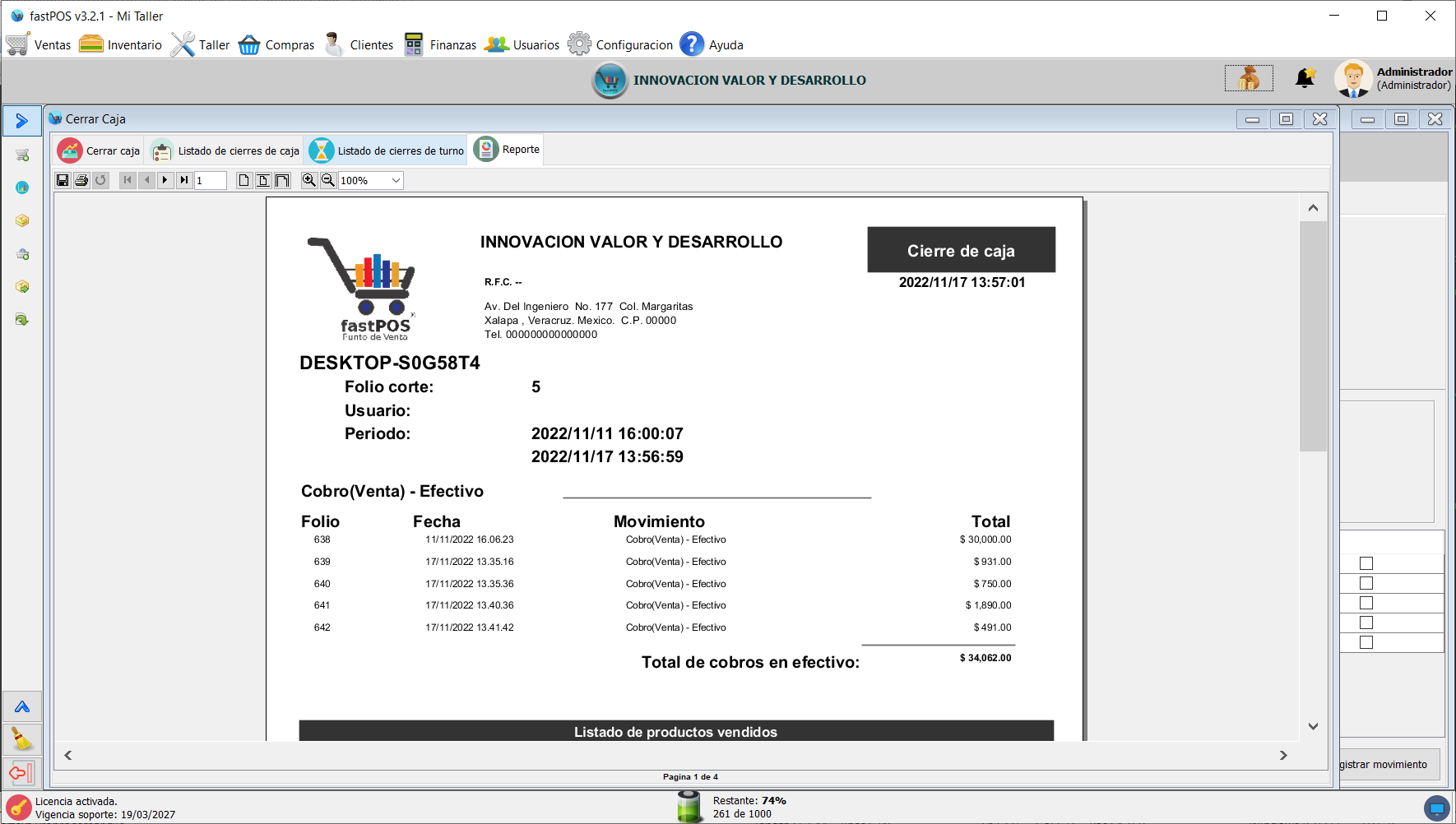Screen dimensions: 1456x824
Task: Switch to Listado de cierres de turno tab
Action: [x=387, y=150]
